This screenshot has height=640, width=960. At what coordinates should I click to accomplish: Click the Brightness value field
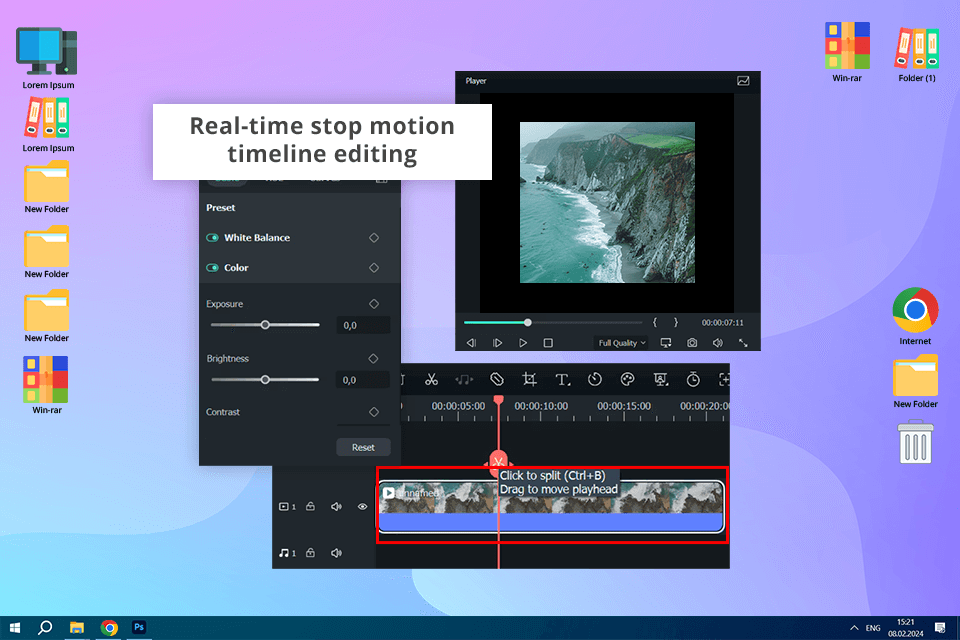point(363,380)
